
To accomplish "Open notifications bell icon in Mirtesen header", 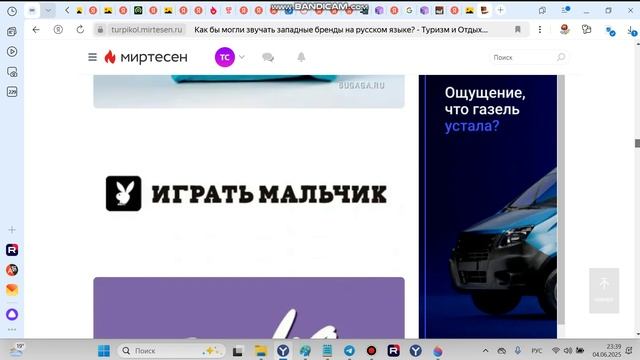I will tap(301, 57).
